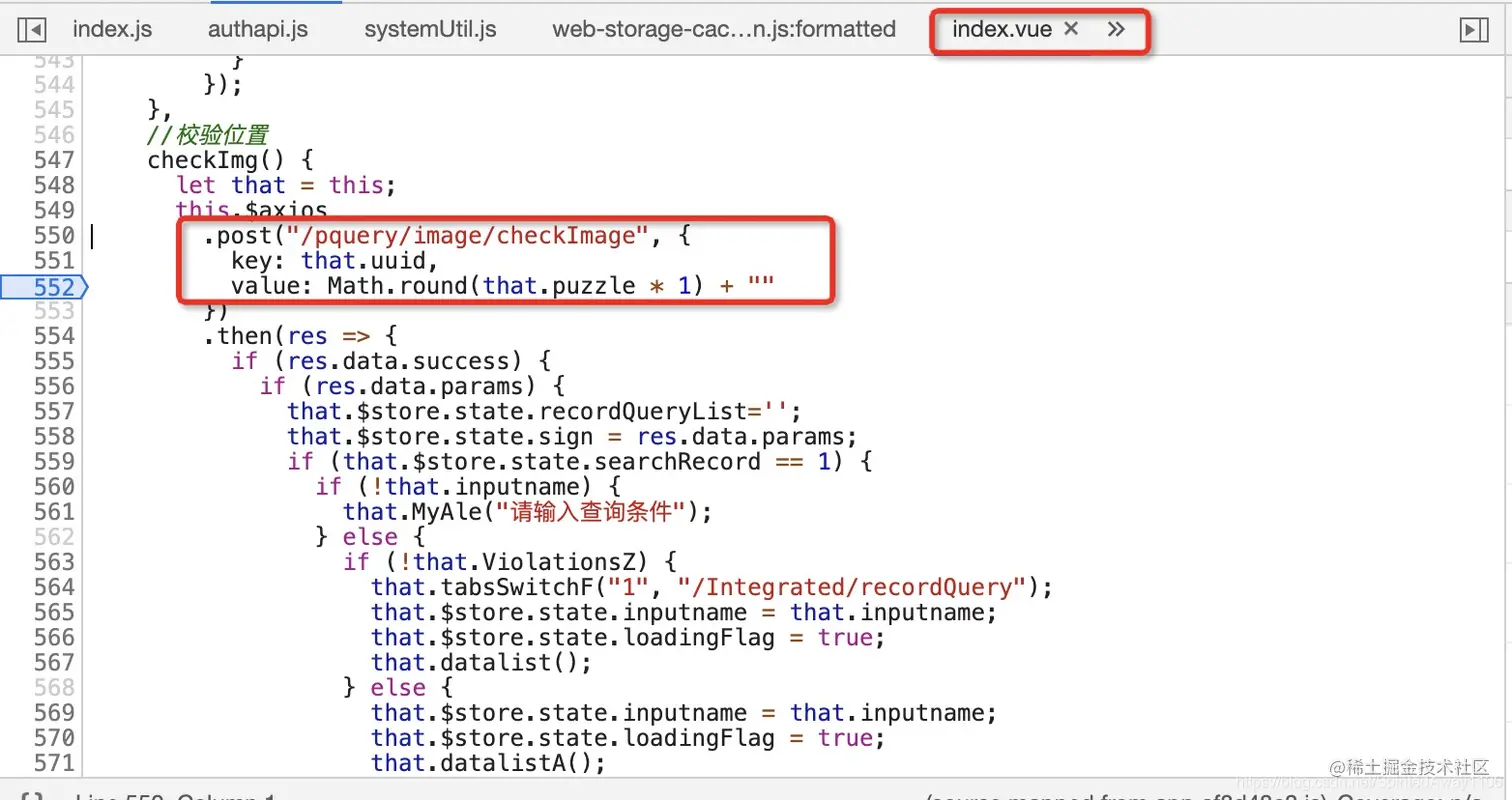Toggle the debugger sidebar icon
The height and width of the screenshot is (800, 1512).
[x=1473, y=30]
